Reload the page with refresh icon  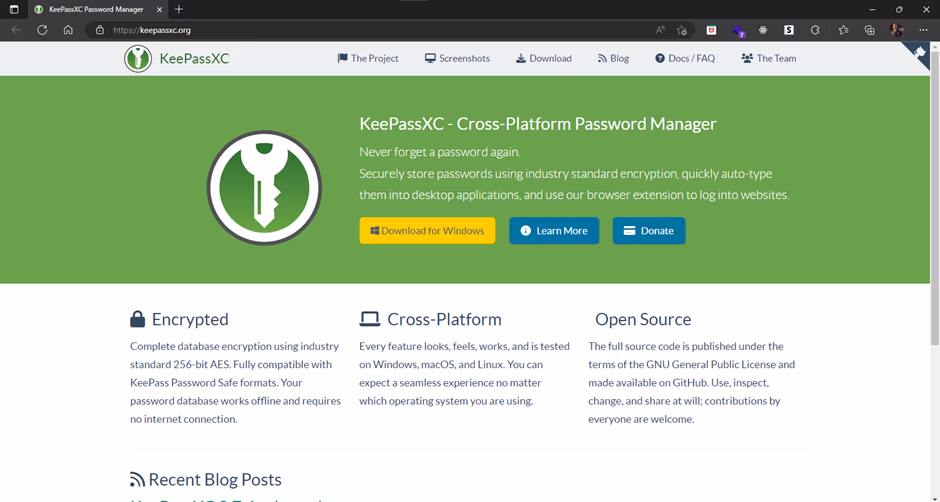42,30
